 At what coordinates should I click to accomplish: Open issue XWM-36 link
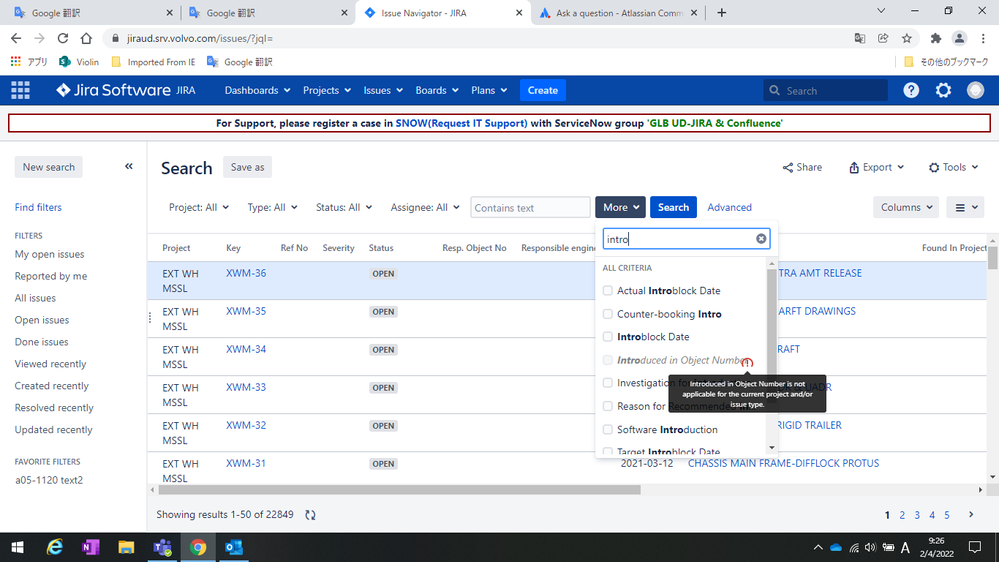246,273
